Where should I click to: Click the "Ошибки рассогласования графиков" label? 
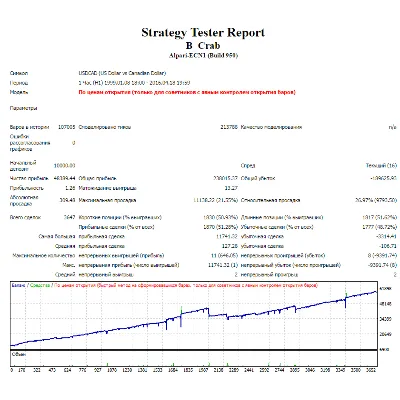pyautogui.click(x=30, y=143)
